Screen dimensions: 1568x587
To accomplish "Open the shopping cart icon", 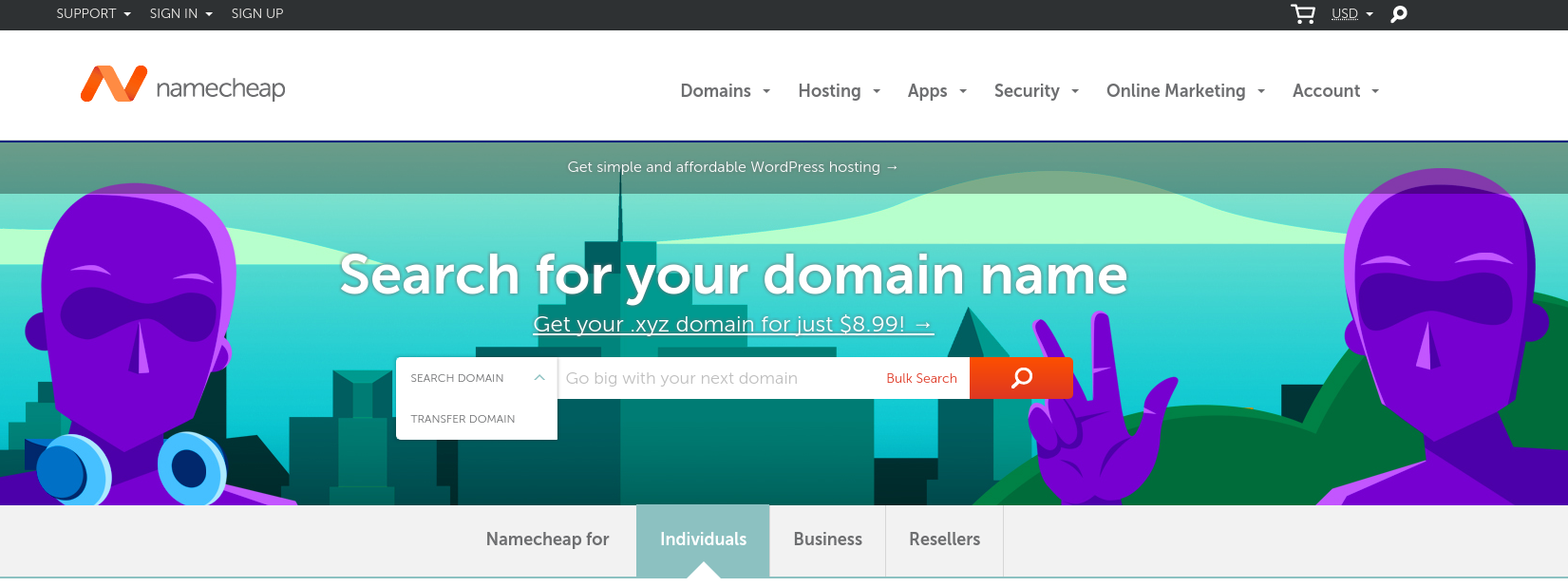I will coord(1303,13).
